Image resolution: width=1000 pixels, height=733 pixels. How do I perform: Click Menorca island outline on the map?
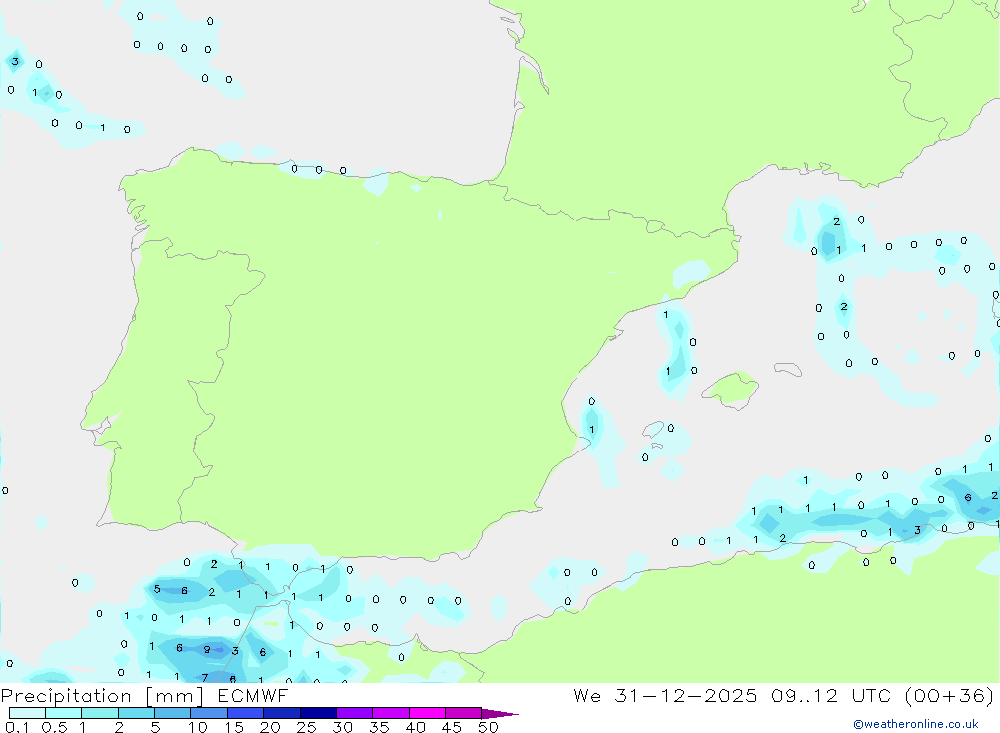(x=788, y=369)
